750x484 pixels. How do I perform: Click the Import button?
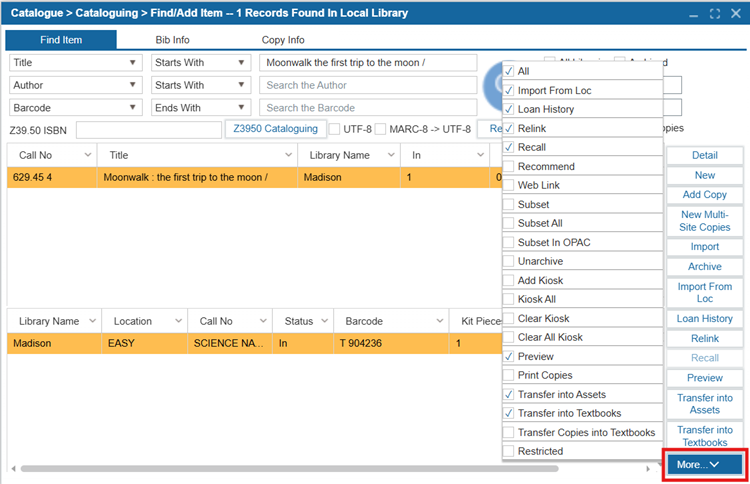tap(705, 247)
